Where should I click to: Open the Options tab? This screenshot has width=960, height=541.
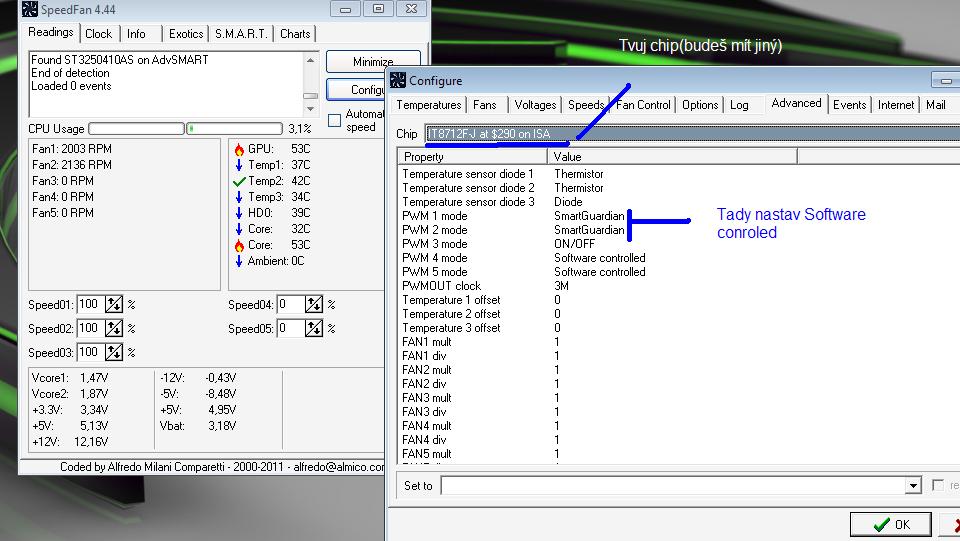[700, 105]
